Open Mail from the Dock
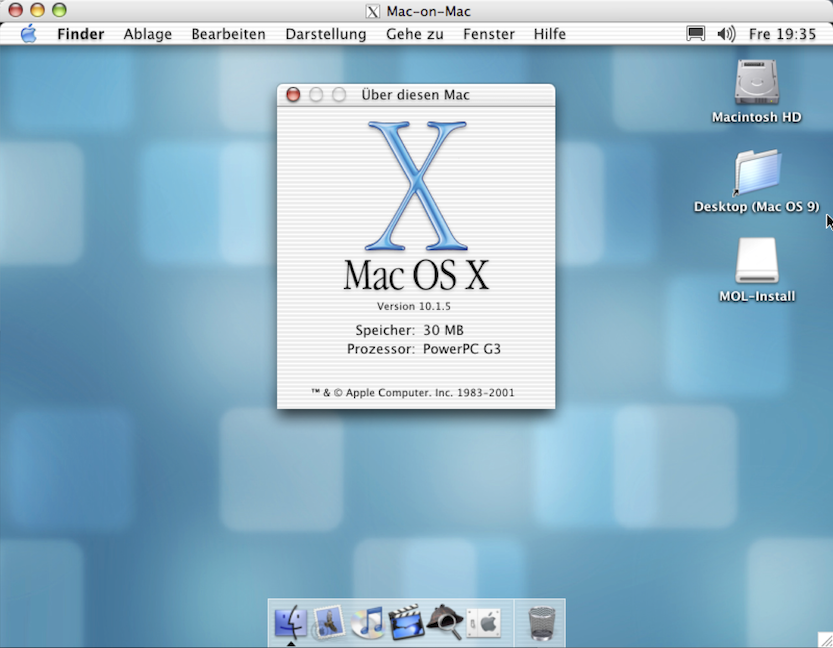Image resolution: width=833 pixels, height=648 pixels. pyautogui.click(x=329, y=622)
